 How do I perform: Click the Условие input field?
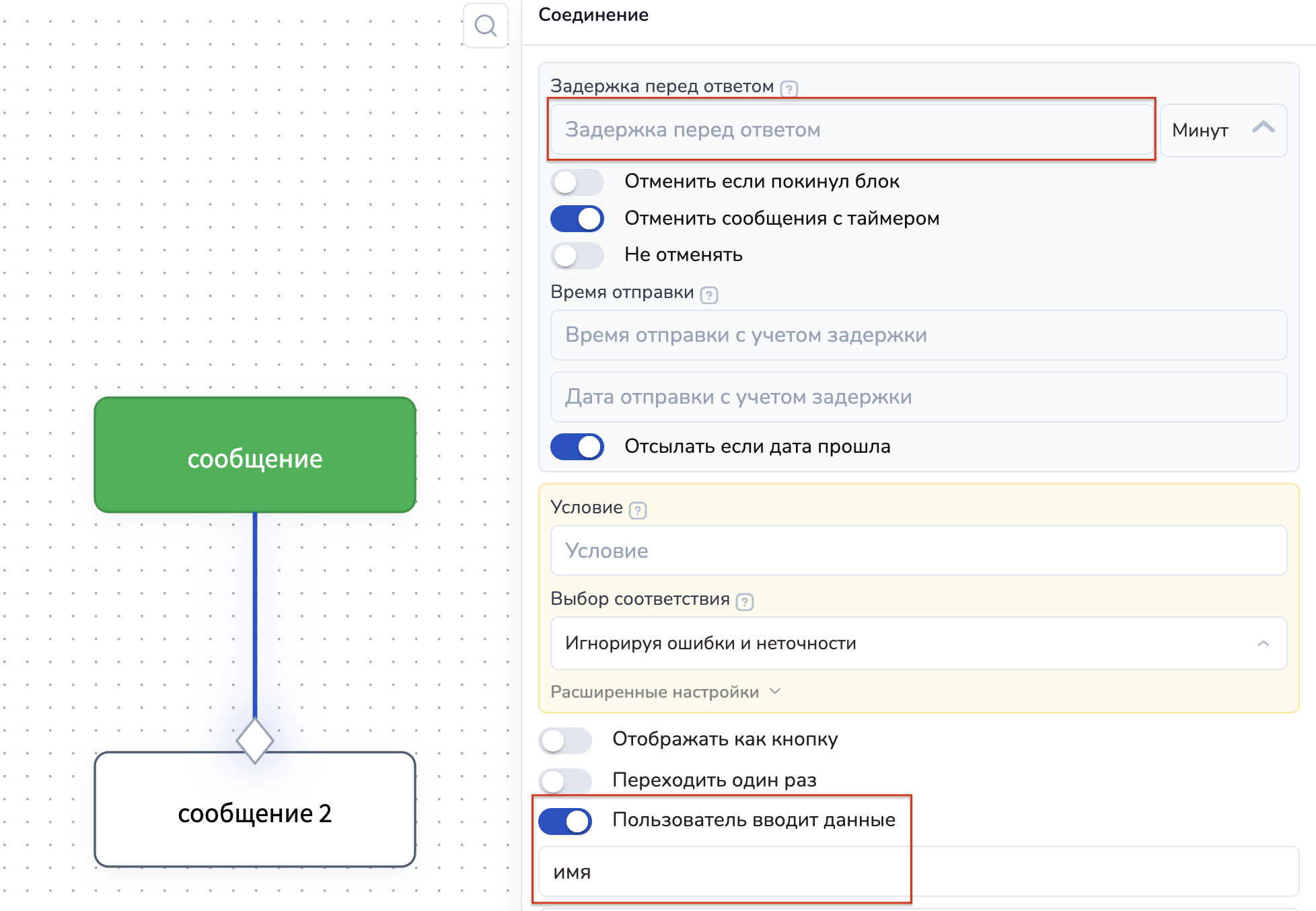918,550
